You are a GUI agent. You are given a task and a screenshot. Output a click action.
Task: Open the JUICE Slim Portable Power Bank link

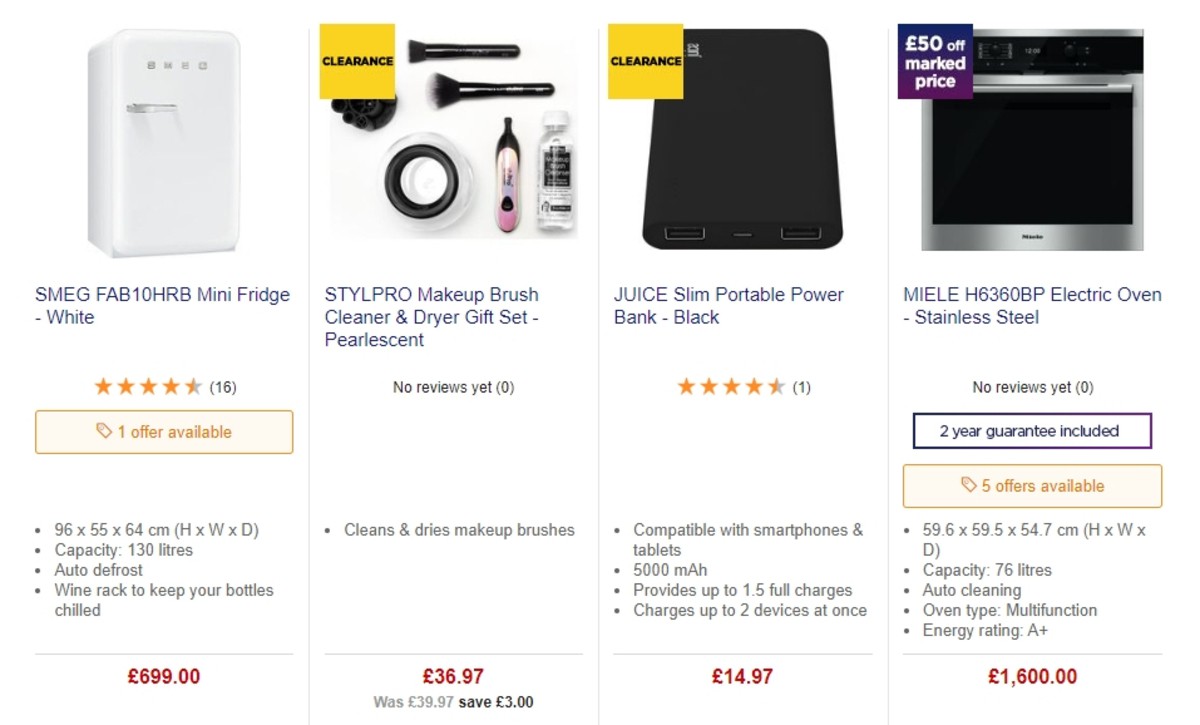(x=728, y=305)
